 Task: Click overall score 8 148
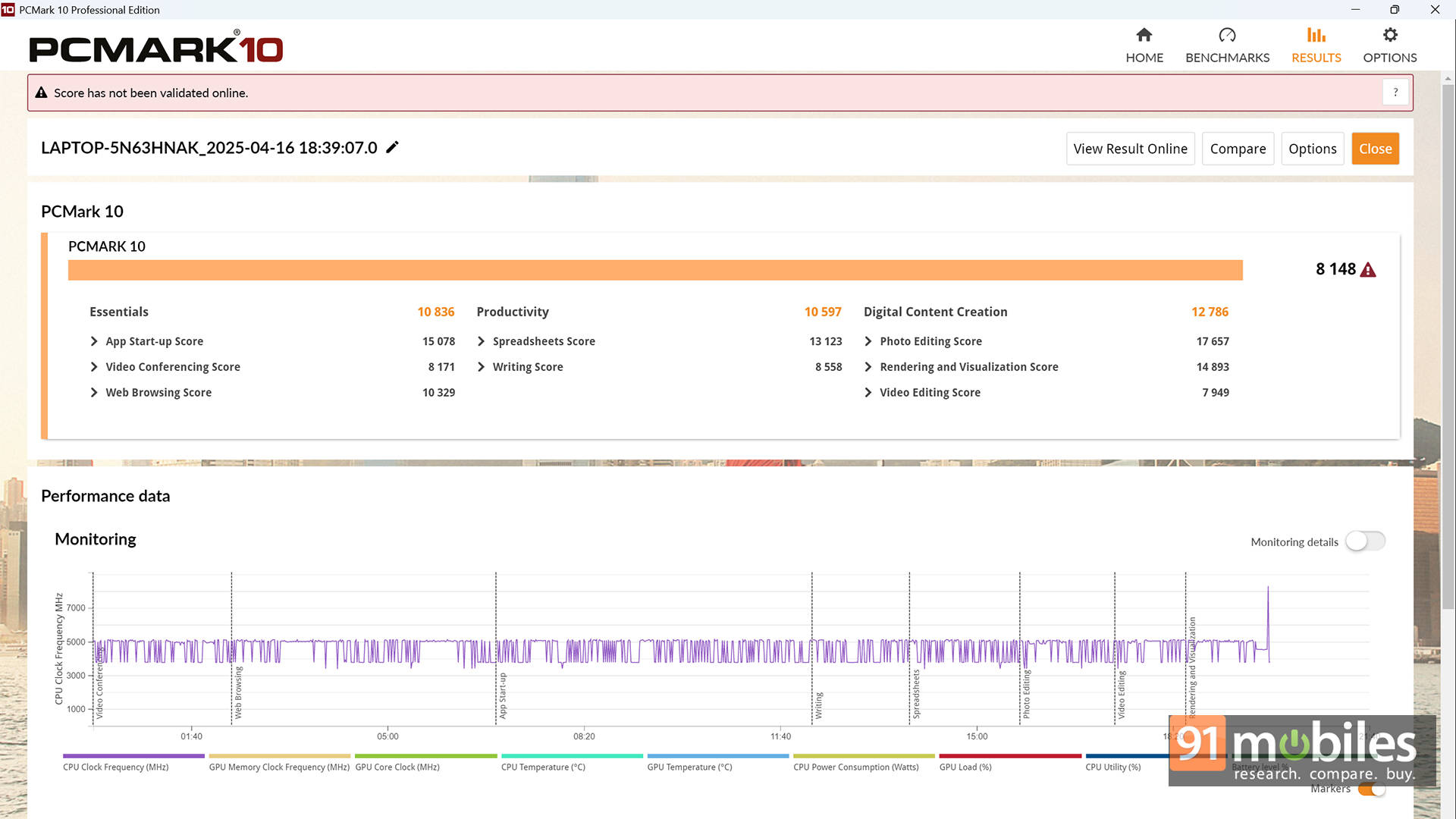click(1335, 269)
